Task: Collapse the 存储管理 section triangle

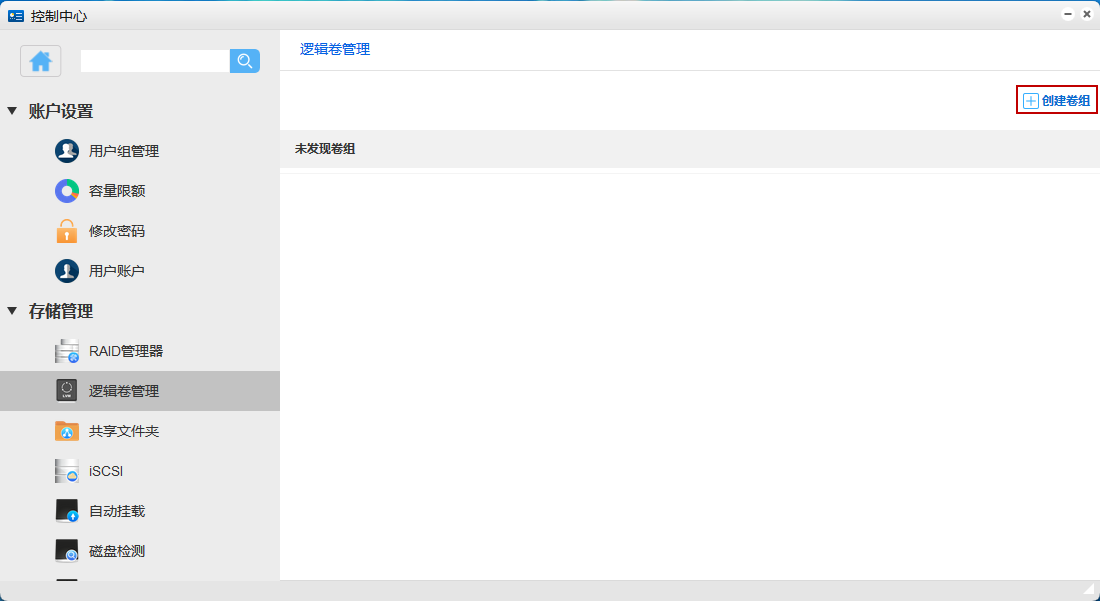Action: click(x=12, y=311)
